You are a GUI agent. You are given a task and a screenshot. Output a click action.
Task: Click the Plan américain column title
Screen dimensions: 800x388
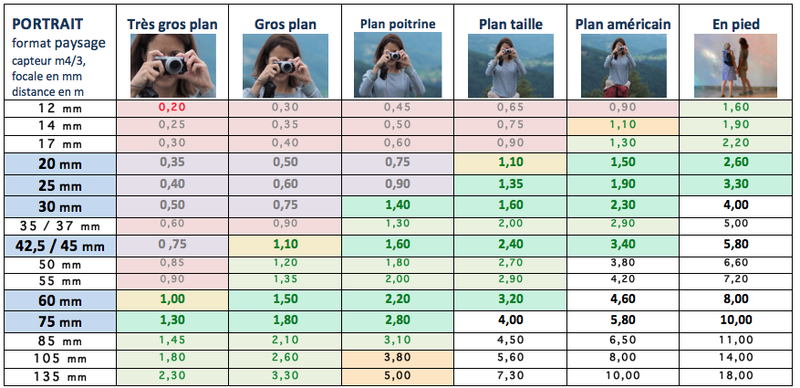[x=623, y=23]
